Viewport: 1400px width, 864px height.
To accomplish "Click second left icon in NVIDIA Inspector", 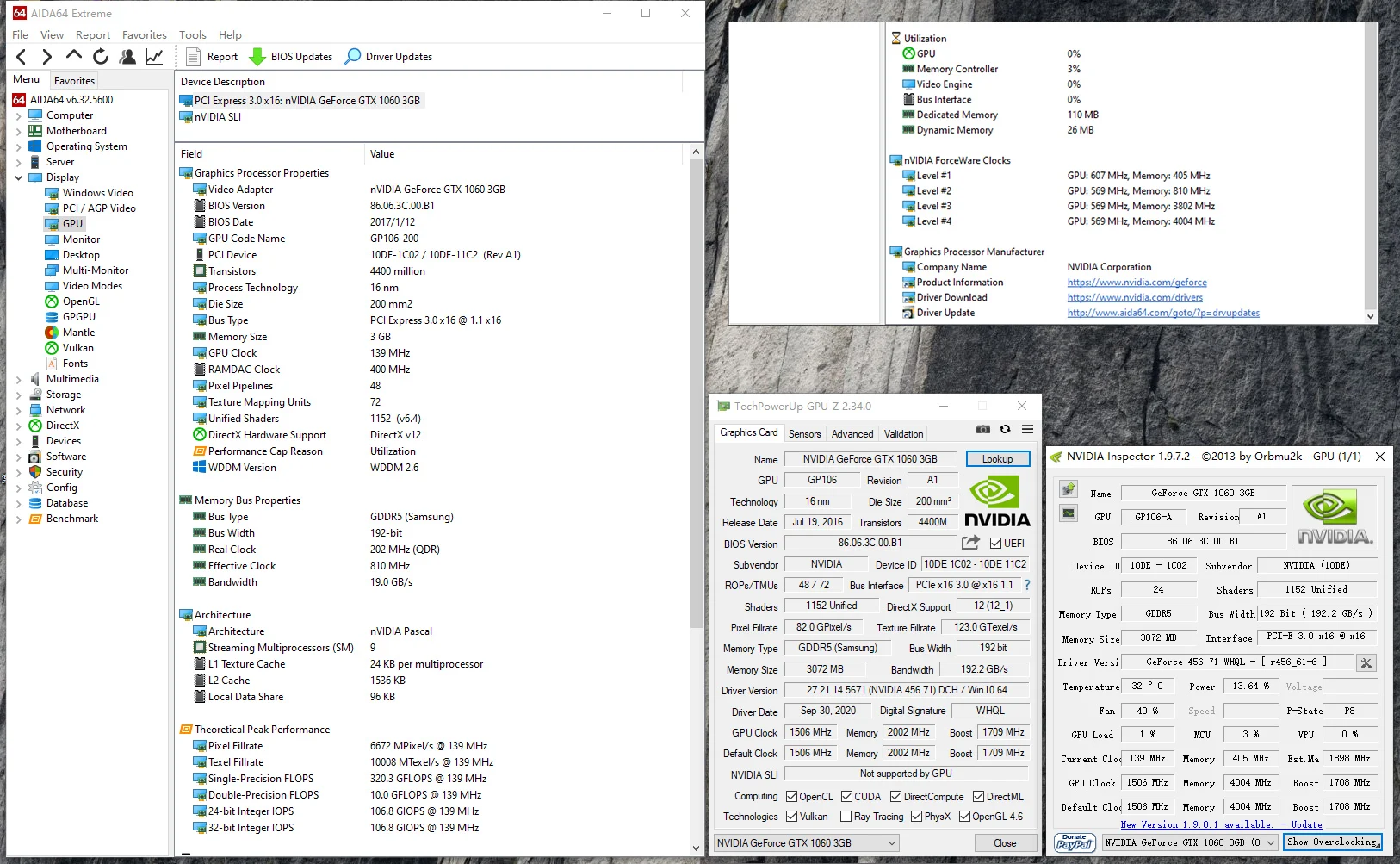I will tap(1069, 513).
